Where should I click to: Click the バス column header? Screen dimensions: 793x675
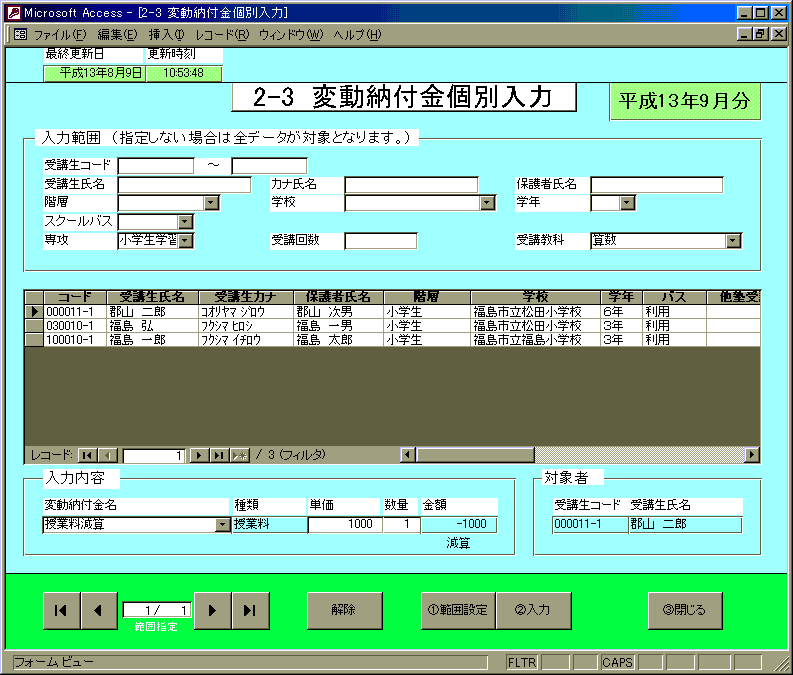674,297
